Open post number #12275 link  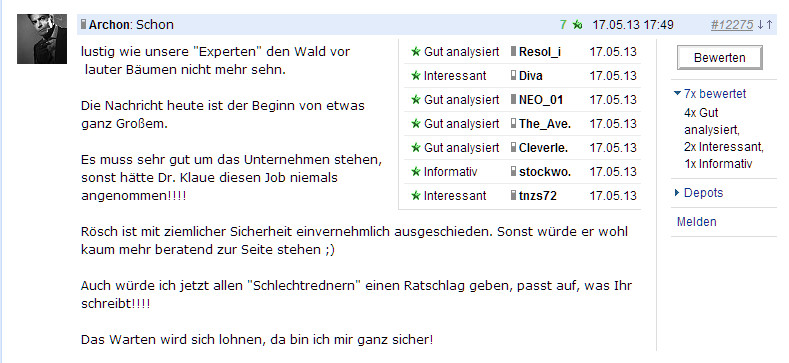click(x=732, y=25)
